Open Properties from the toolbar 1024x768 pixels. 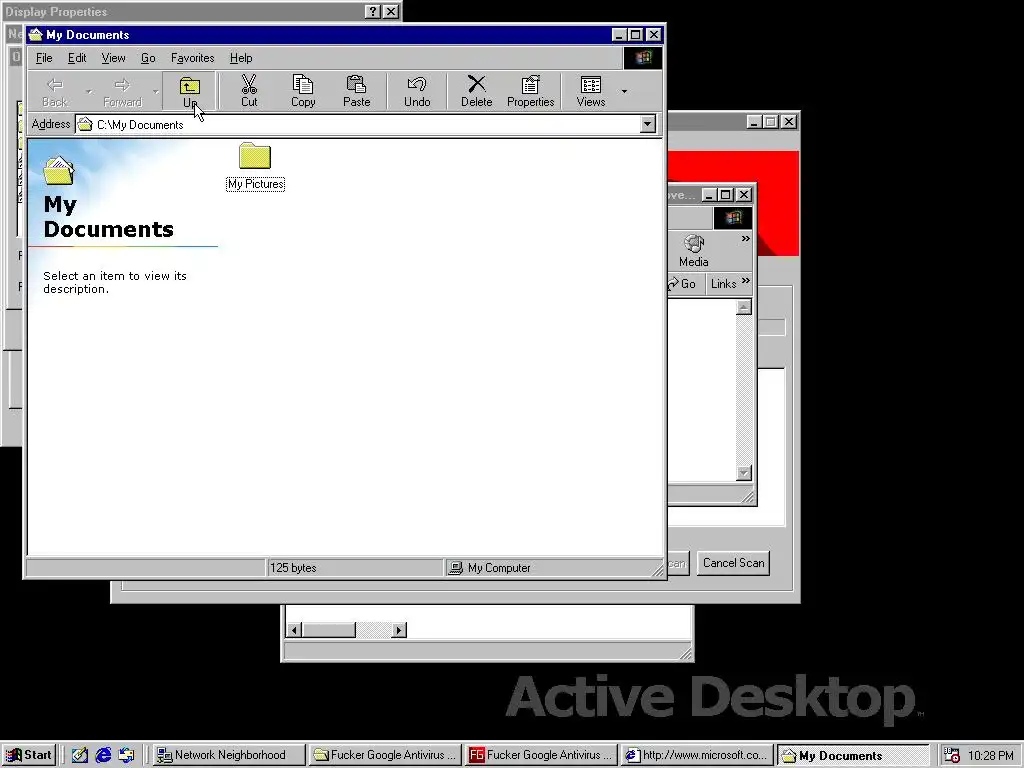coord(530,91)
